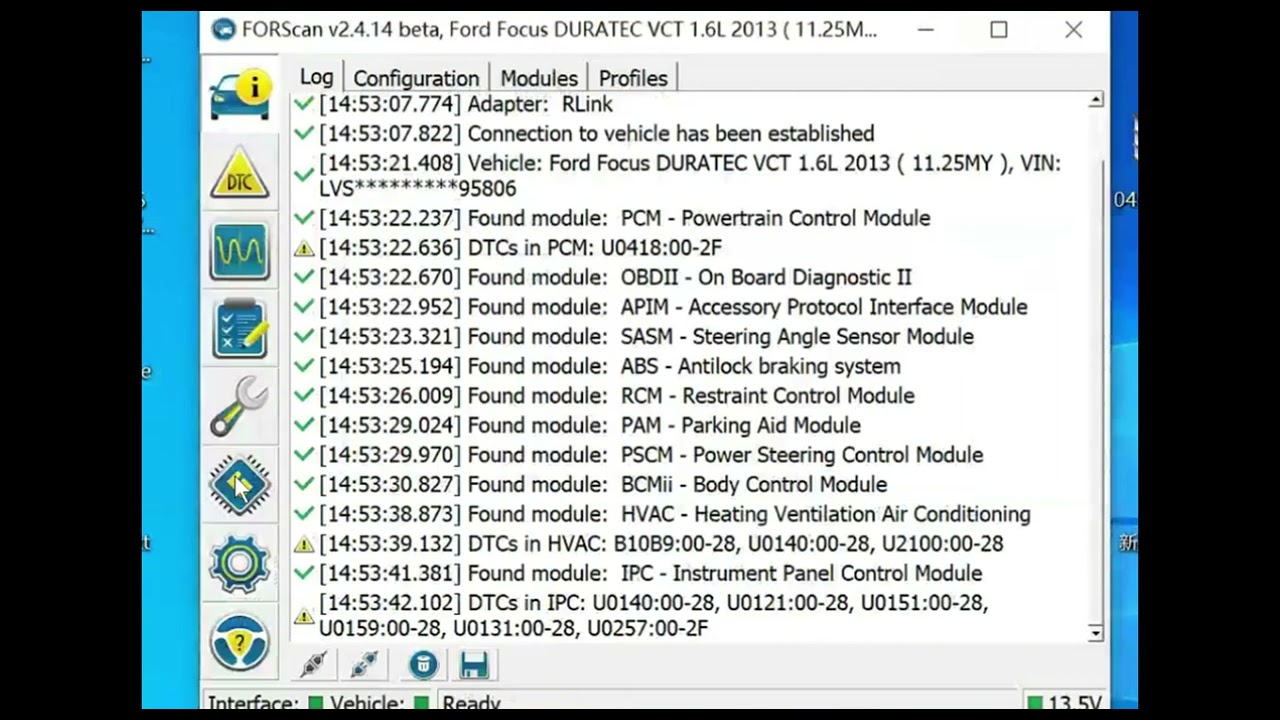Open the service procedures wrench section
This screenshot has height=720, width=1280.
pyautogui.click(x=240, y=406)
